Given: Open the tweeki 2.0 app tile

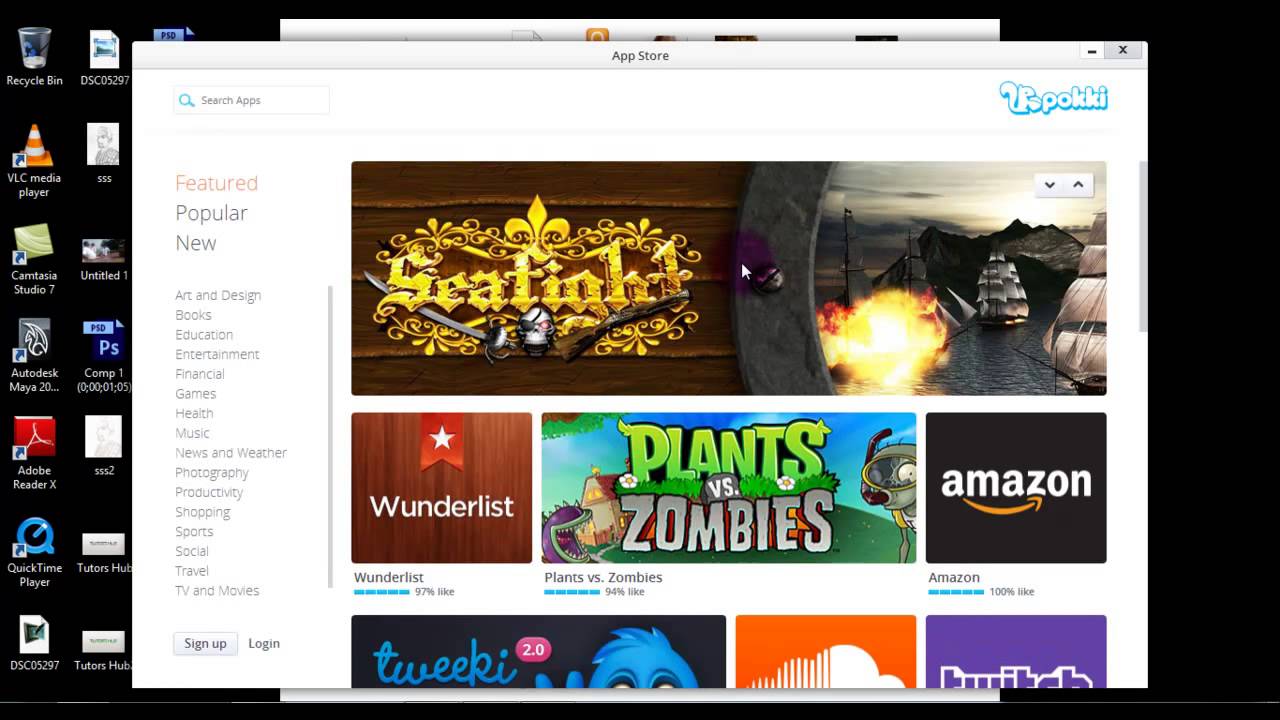Looking at the screenshot, I should (x=538, y=651).
